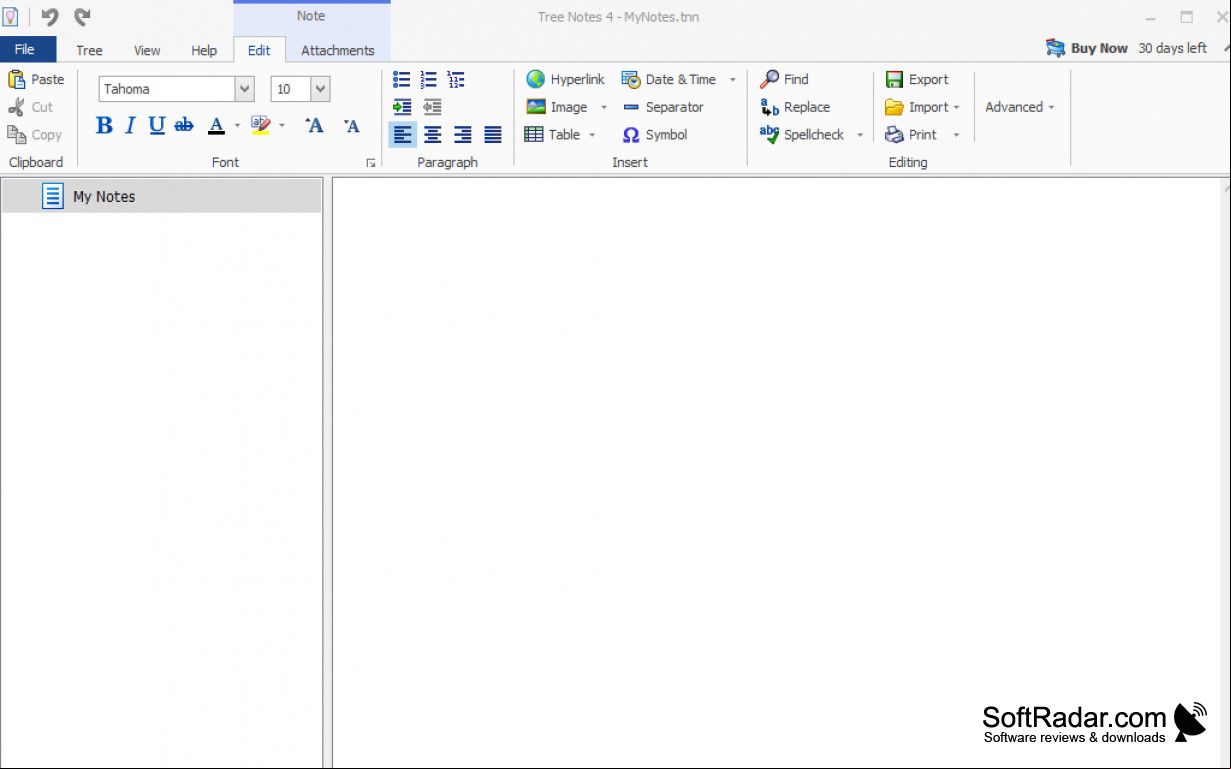Expand the Advanced menu

(x=1020, y=107)
